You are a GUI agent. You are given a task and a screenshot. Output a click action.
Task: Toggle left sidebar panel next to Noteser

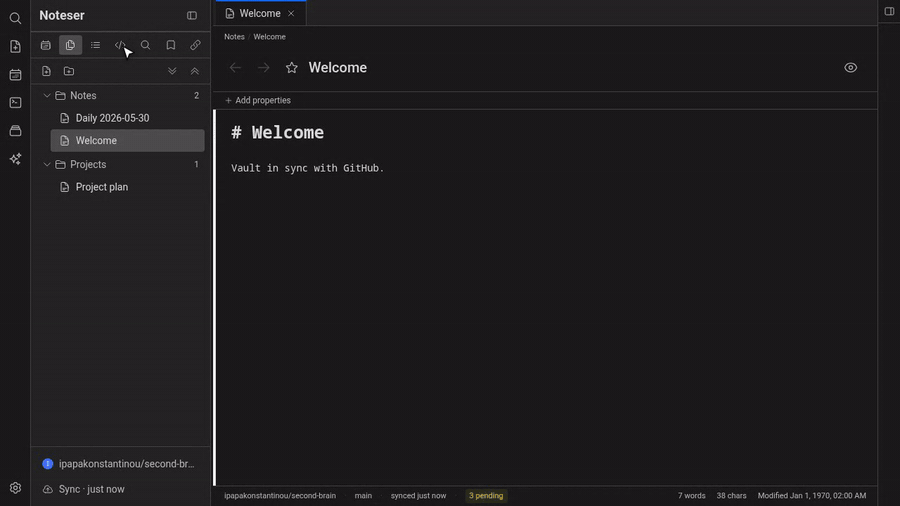pyautogui.click(x=192, y=15)
